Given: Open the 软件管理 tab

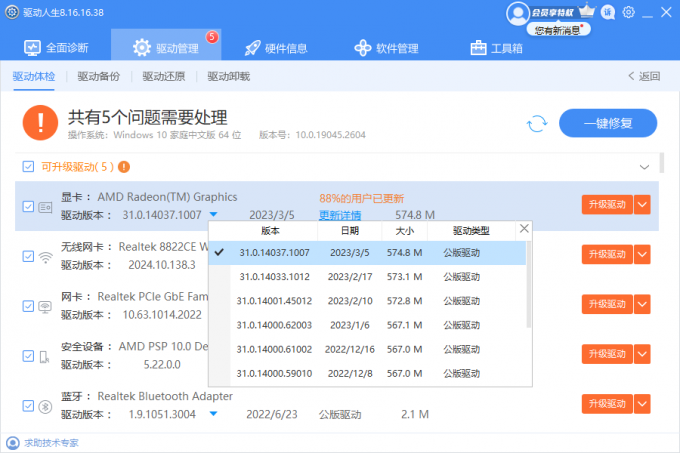Looking at the screenshot, I should (x=386, y=48).
